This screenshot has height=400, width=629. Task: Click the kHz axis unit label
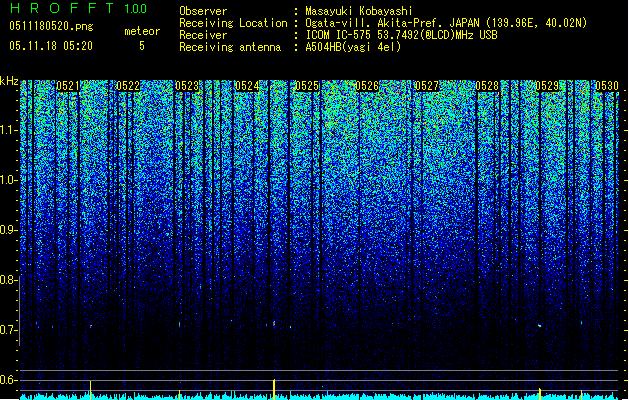click(9, 81)
